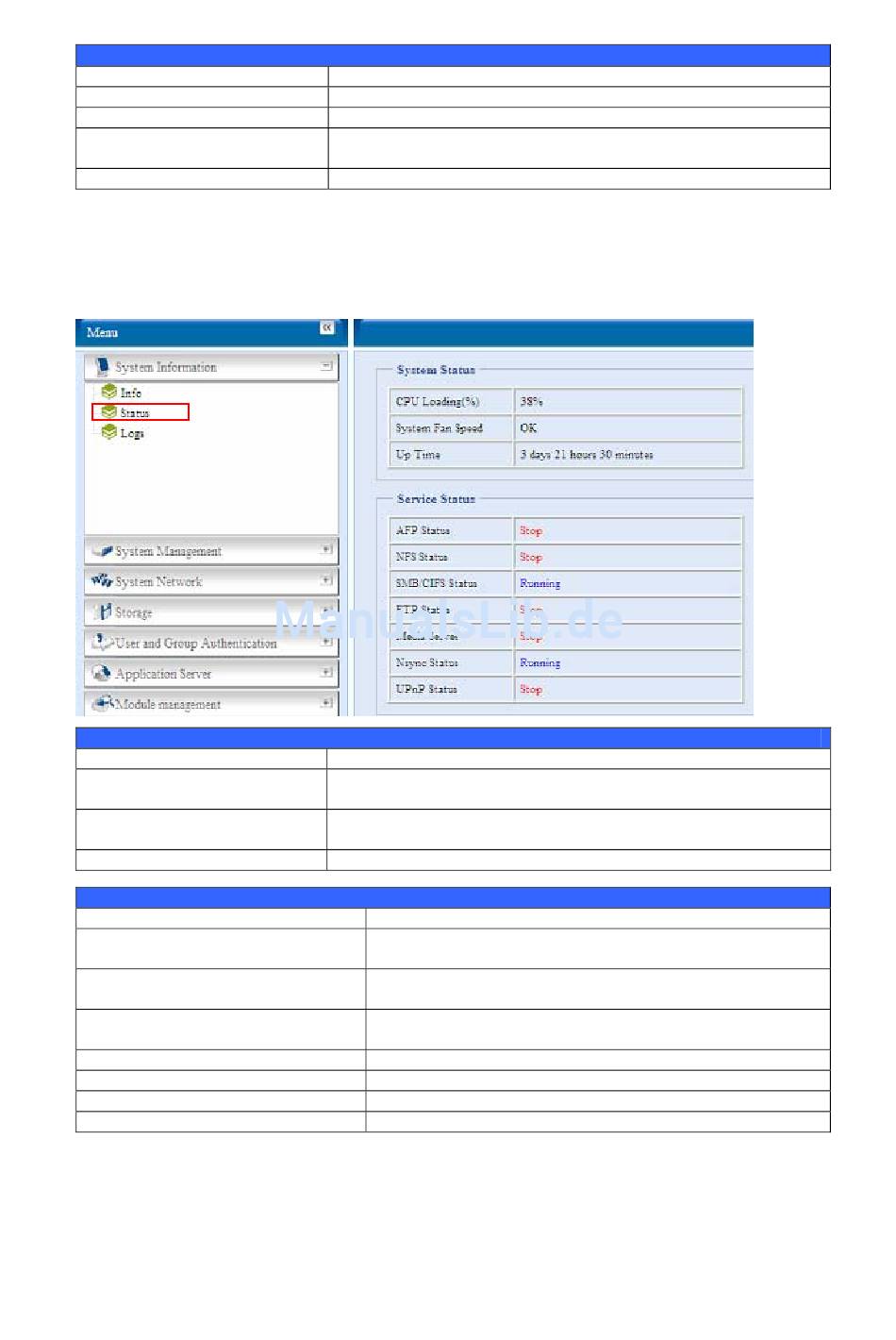Open the Storage menu header

[x=211, y=611]
